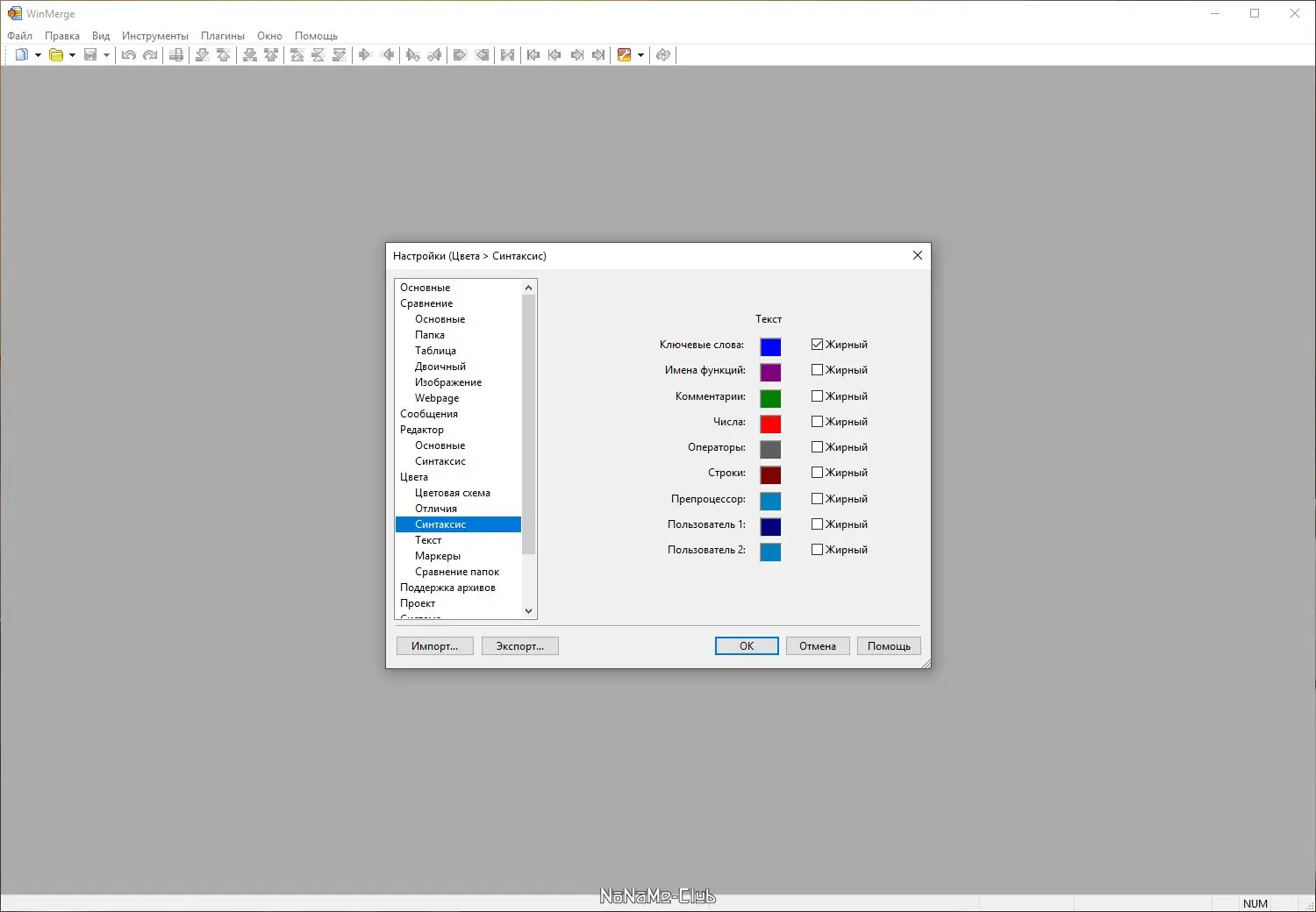Click the Импорт... button
This screenshot has width=1316, height=912.
pos(435,646)
